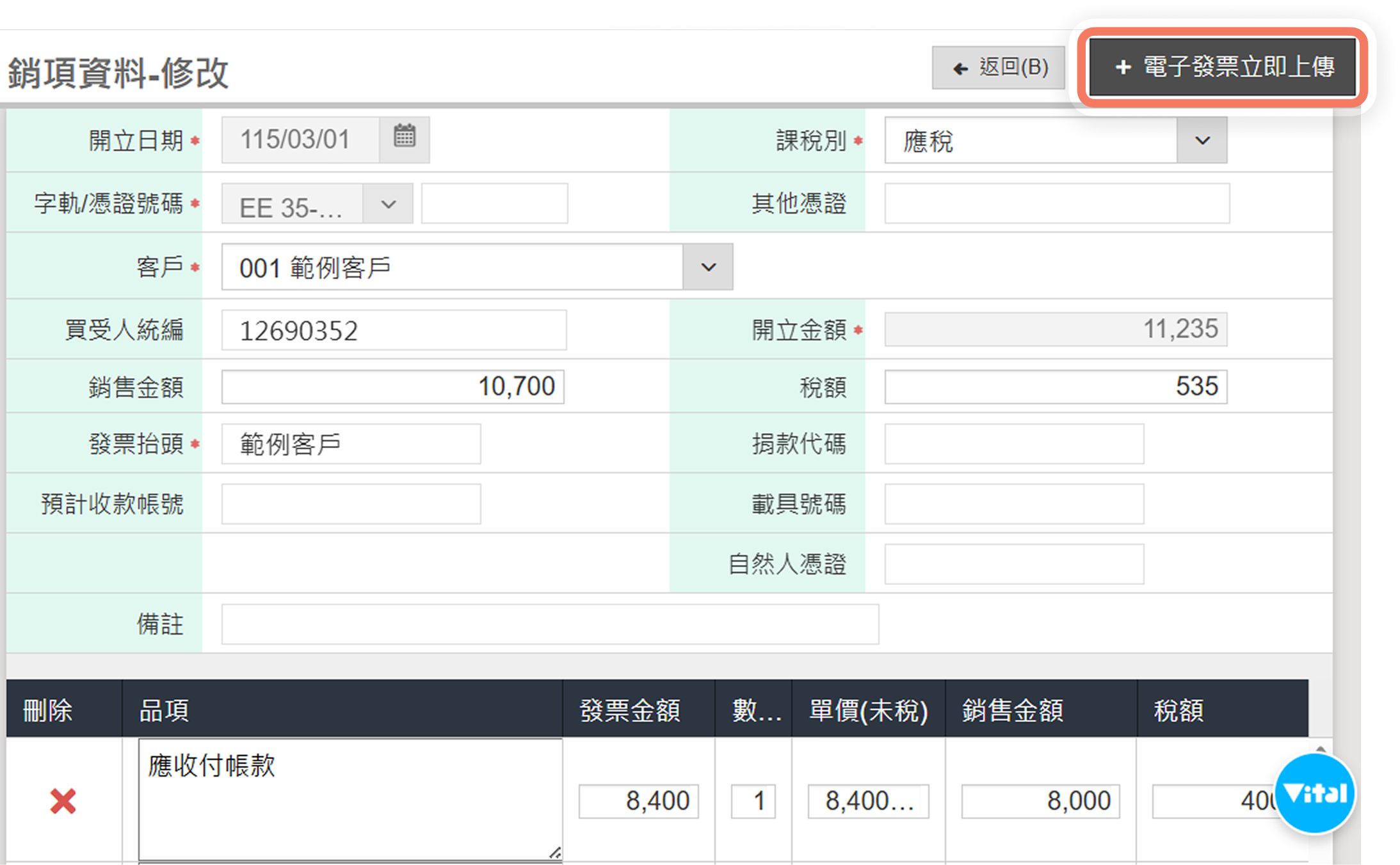Edit the item quantity field showing 1
1400x865 pixels.
tap(753, 801)
